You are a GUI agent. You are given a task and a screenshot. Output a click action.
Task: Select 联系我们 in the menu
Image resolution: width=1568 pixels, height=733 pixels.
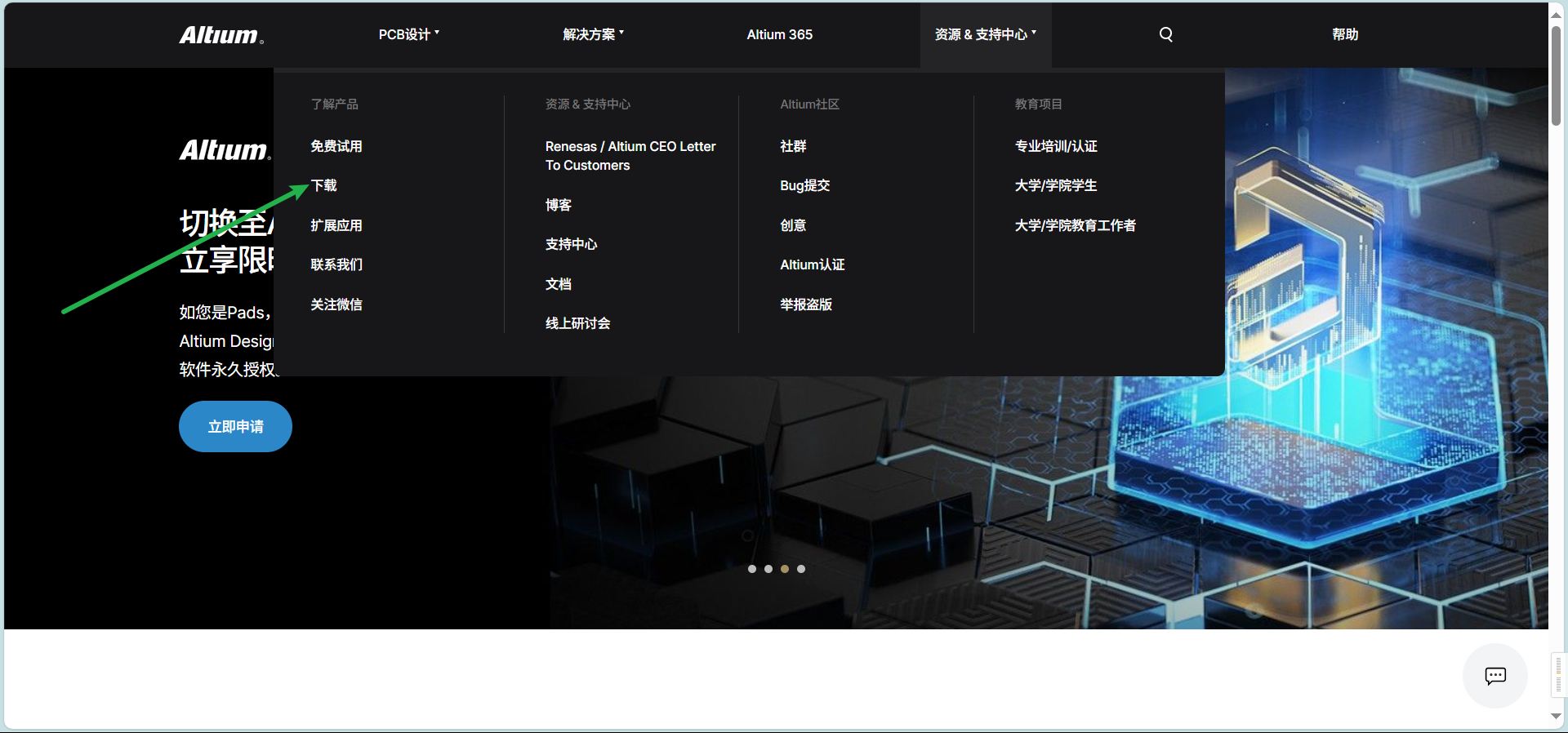[336, 264]
